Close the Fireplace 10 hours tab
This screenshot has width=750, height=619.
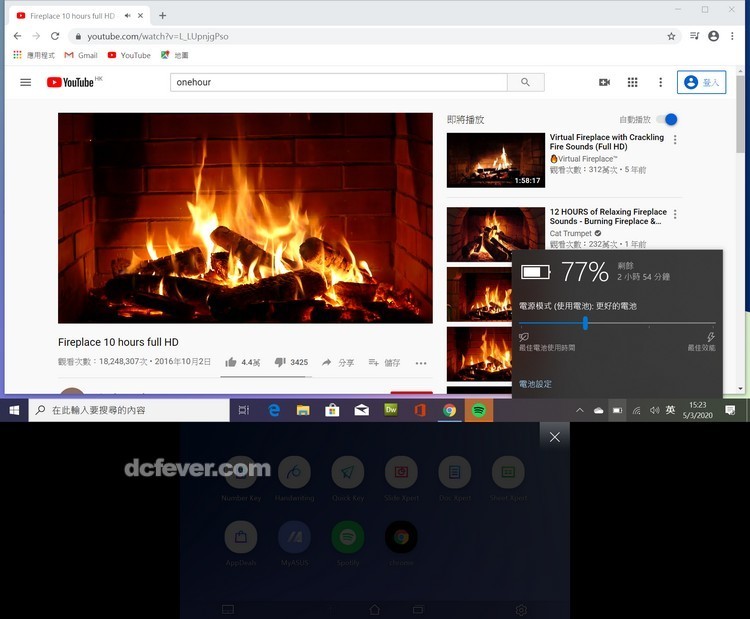coord(140,16)
